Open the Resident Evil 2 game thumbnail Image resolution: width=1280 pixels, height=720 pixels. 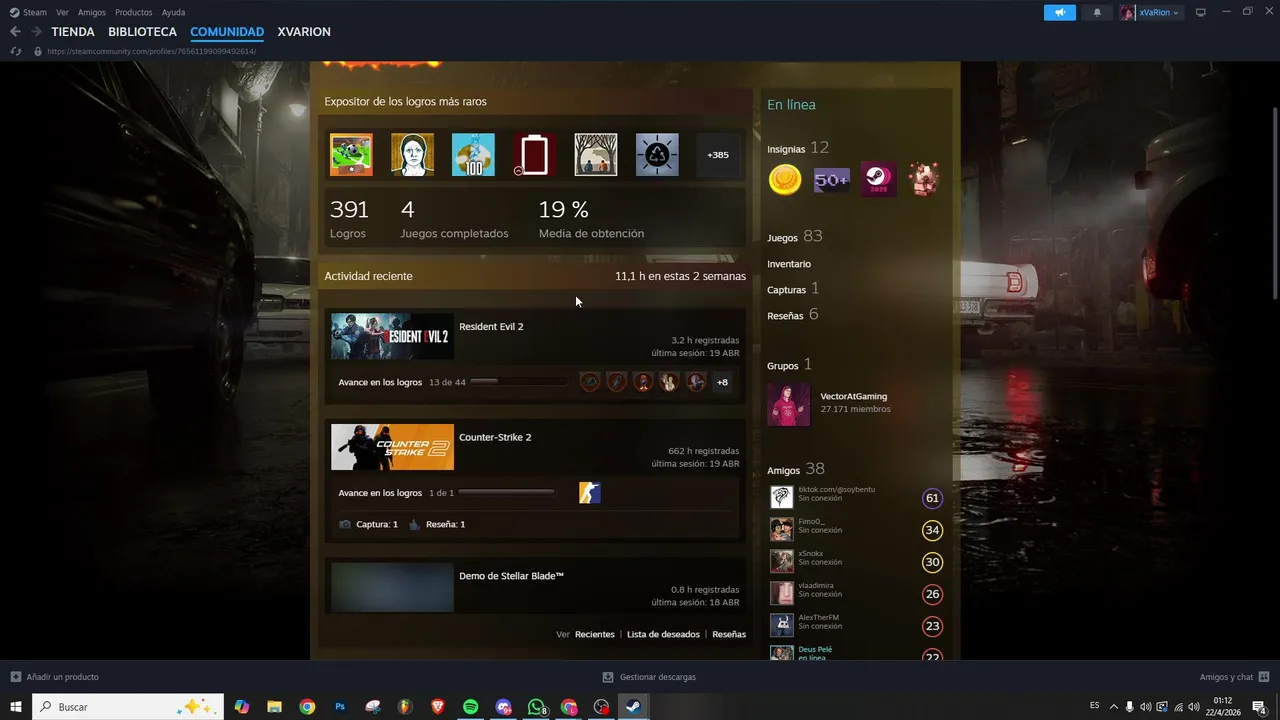tap(392, 336)
